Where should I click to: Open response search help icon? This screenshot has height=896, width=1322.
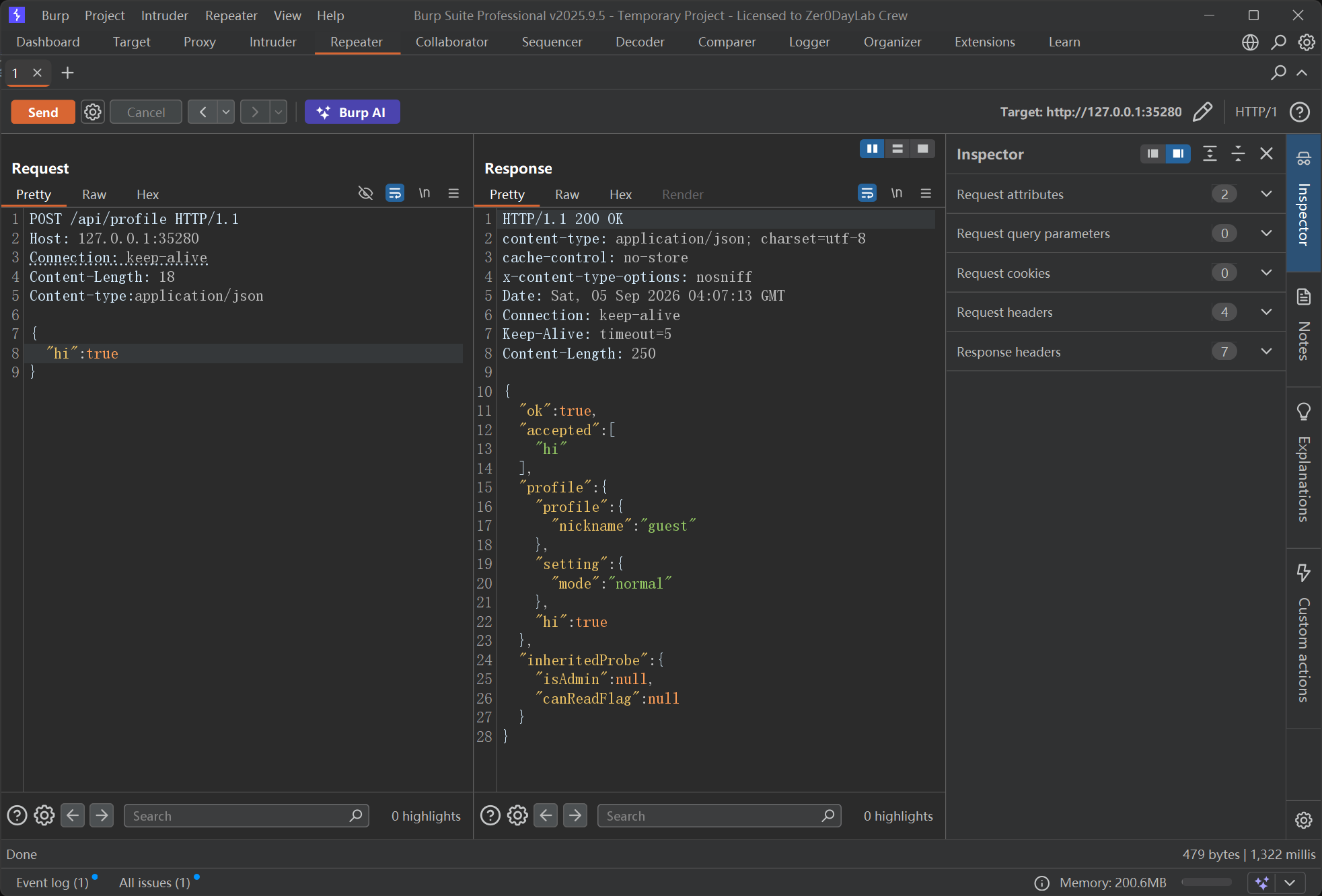(x=490, y=815)
